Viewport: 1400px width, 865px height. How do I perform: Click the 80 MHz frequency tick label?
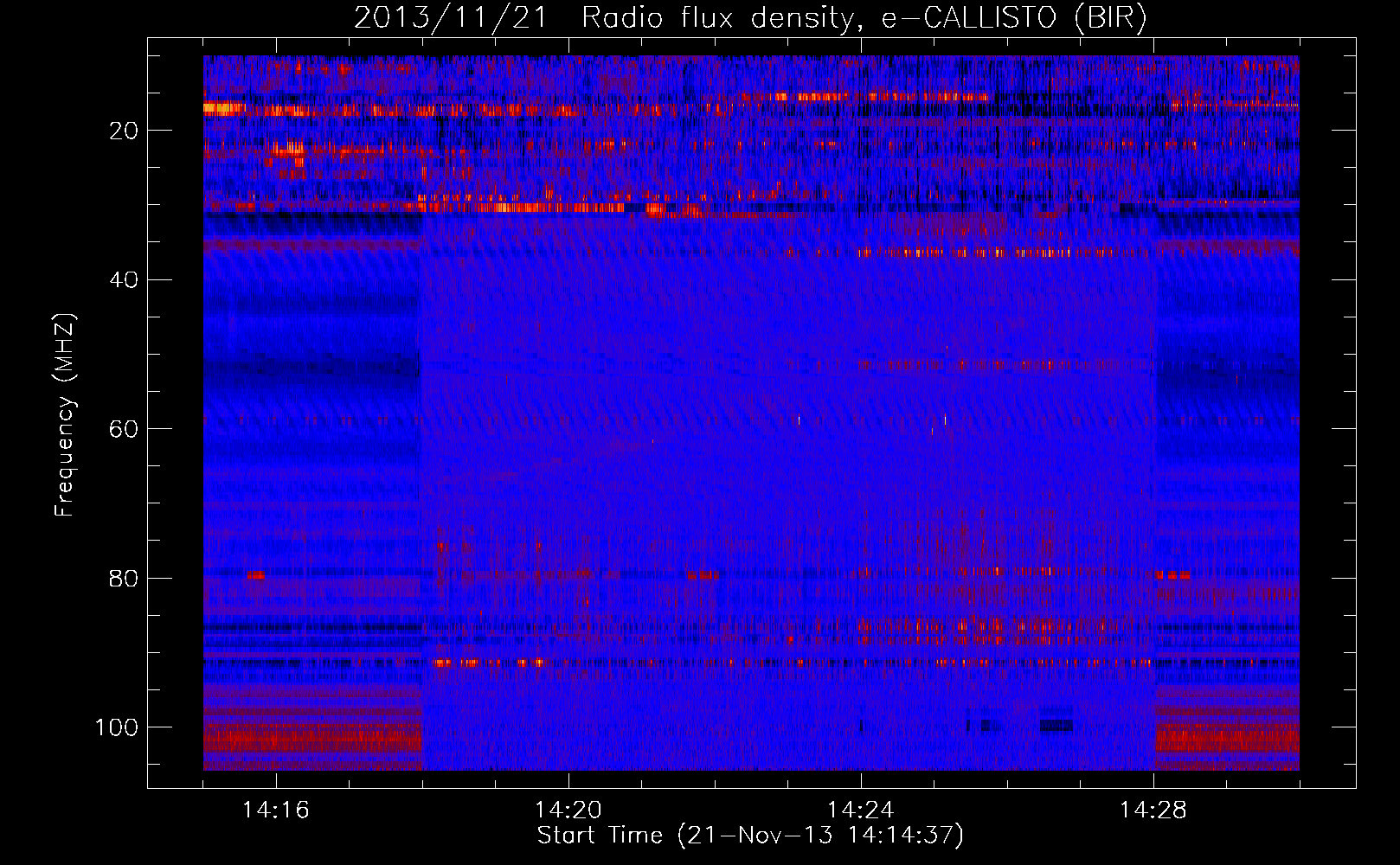(125, 578)
